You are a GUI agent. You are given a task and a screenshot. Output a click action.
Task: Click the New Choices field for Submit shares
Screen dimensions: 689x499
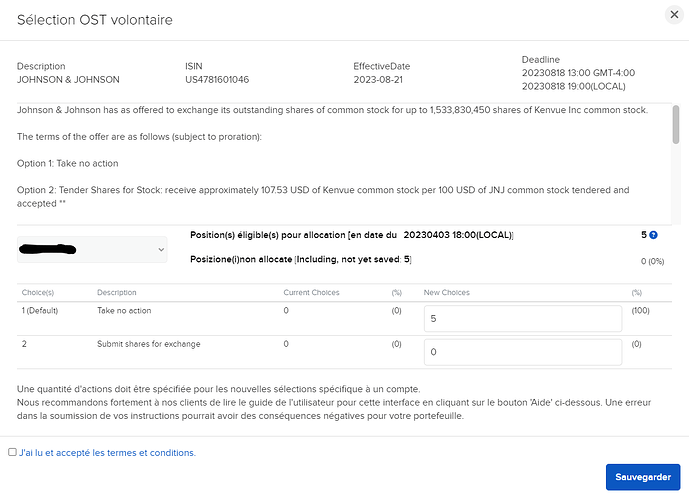click(x=522, y=352)
